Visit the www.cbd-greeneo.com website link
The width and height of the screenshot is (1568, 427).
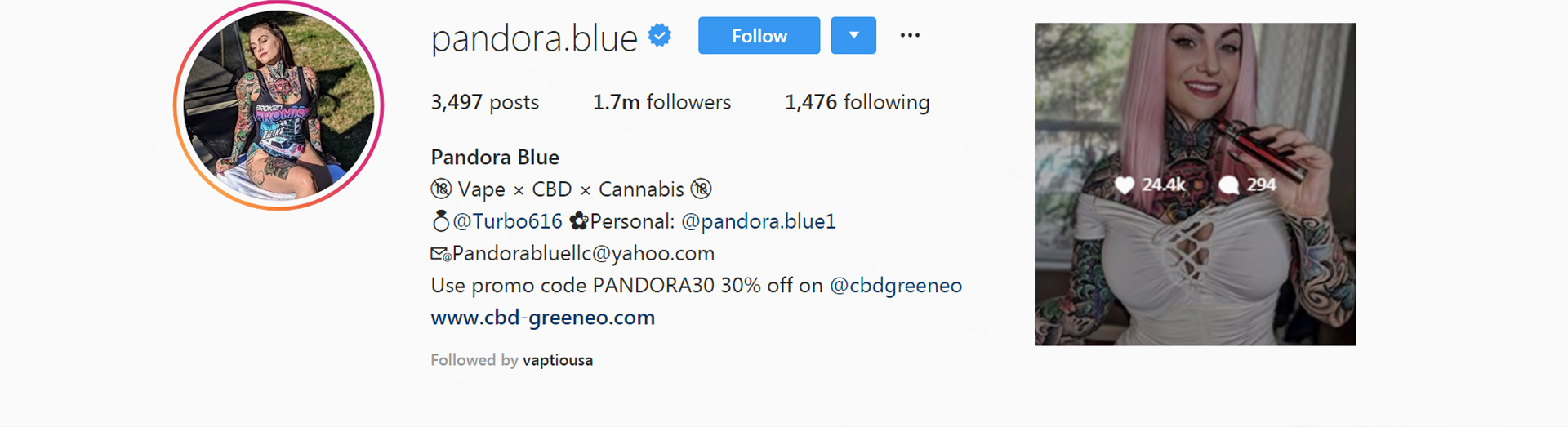point(543,318)
